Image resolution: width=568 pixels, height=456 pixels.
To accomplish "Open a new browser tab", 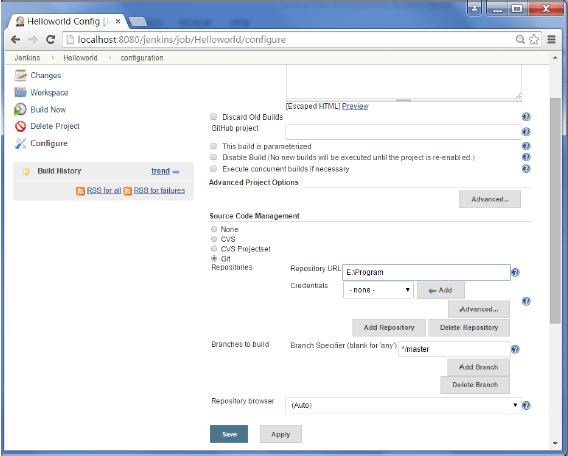I will click(x=138, y=22).
